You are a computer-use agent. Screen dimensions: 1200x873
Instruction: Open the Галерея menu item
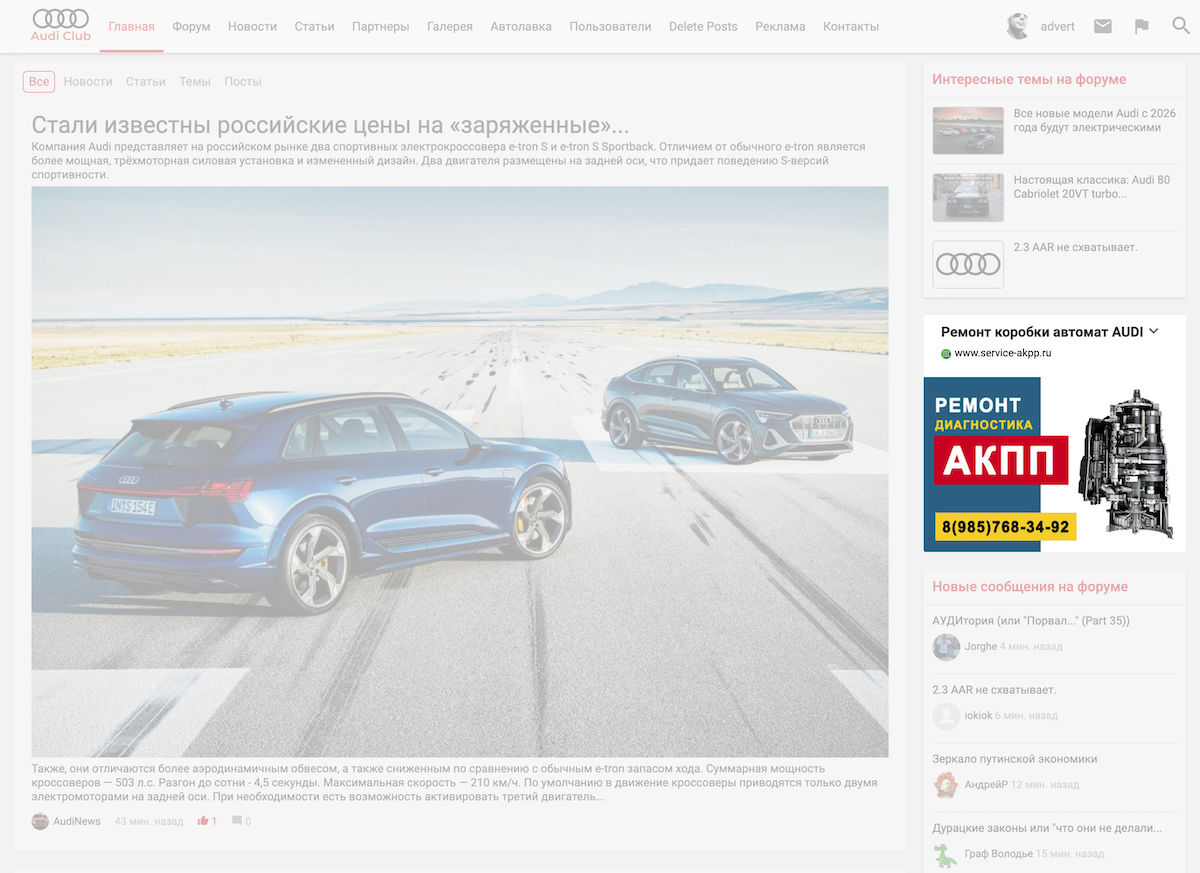click(x=450, y=27)
